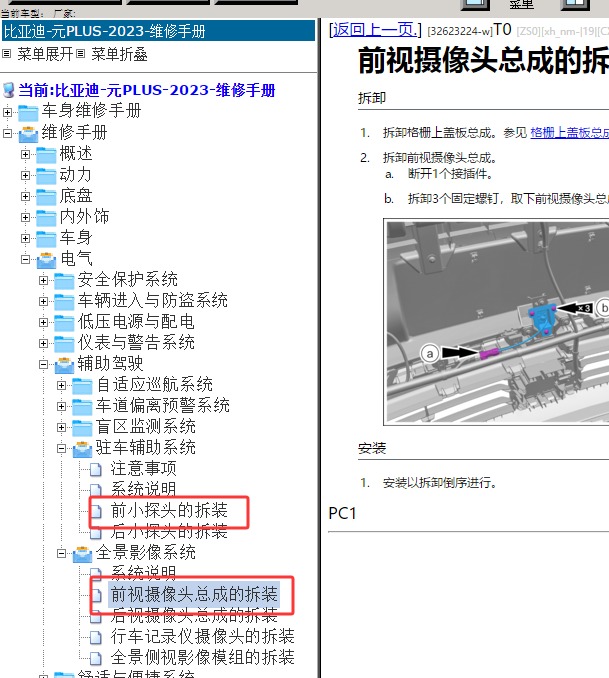Click the open folder icon beside 辅助驾驶
The image size is (609, 678).
click(x=64, y=365)
